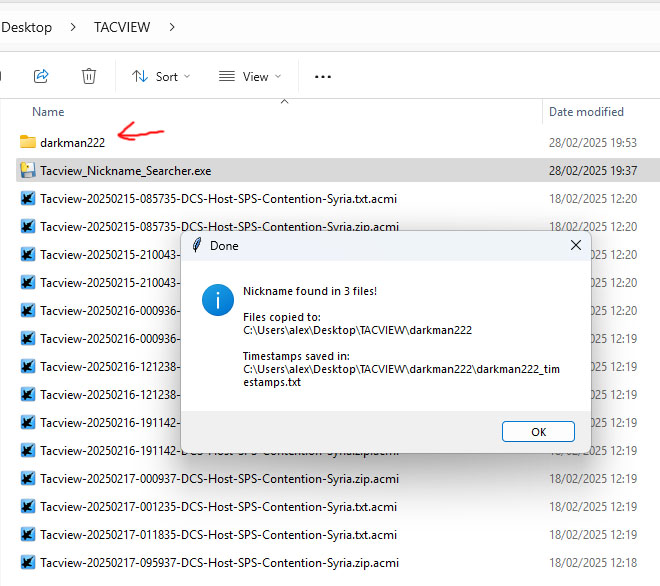Select the Tacview-20250217-011835 txt.acmi file name
The height and width of the screenshot is (586, 660).
(218, 535)
